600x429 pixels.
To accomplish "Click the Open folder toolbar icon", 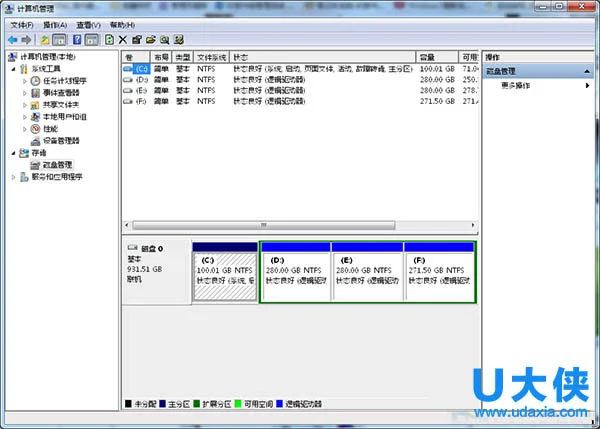I will pos(151,39).
